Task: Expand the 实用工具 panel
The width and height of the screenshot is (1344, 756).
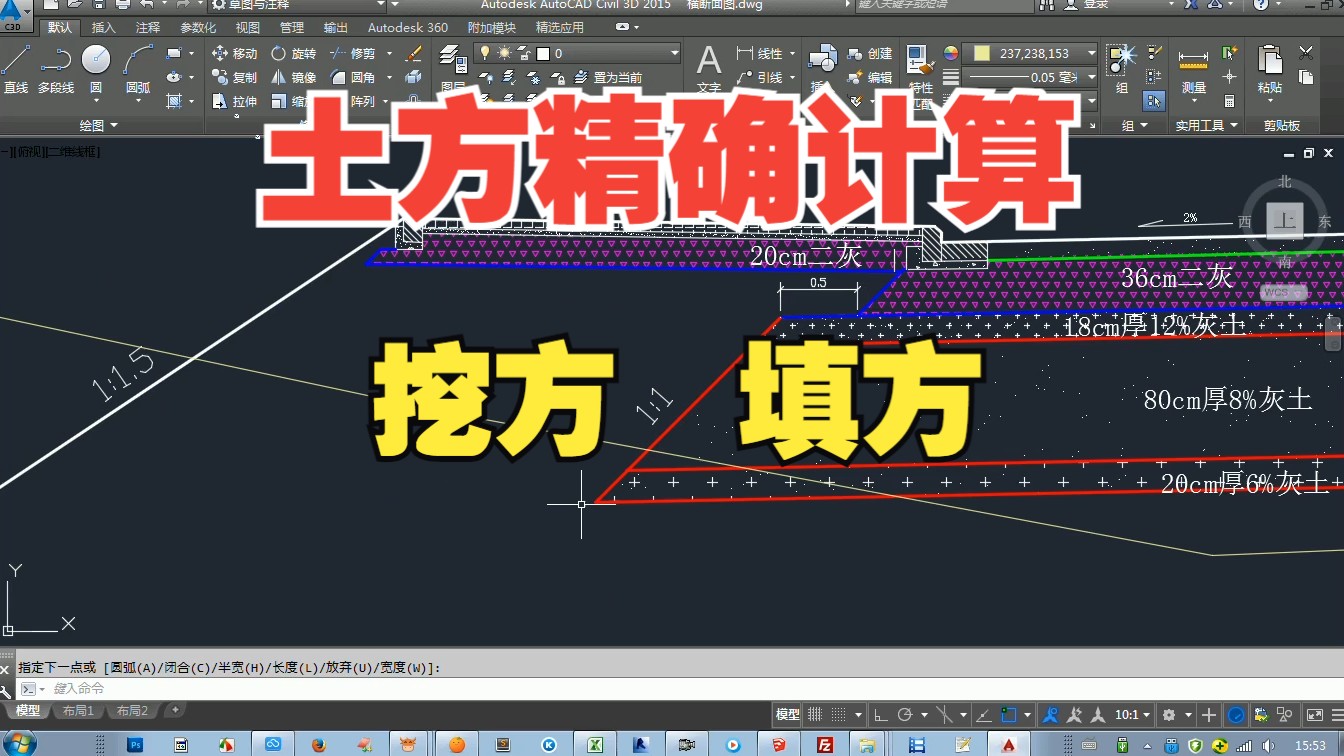Action: (1206, 125)
